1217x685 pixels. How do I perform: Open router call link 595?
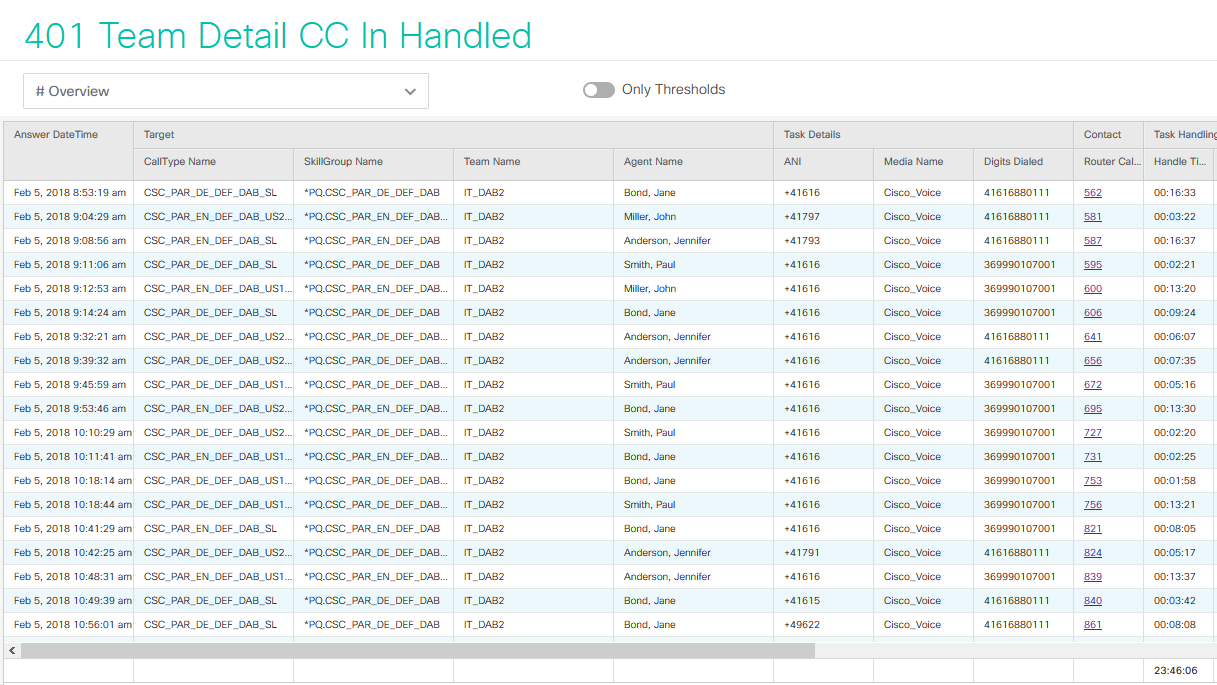pyautogui.click(x=1092, y=265)
